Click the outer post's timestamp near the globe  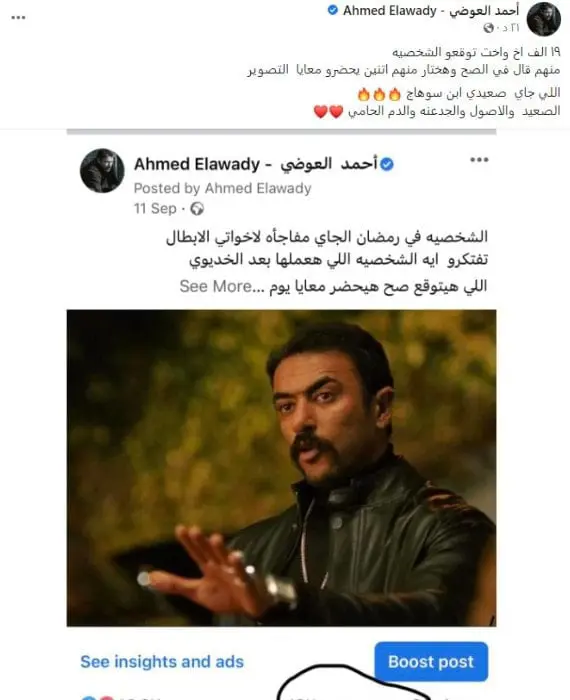pos(508,28)
